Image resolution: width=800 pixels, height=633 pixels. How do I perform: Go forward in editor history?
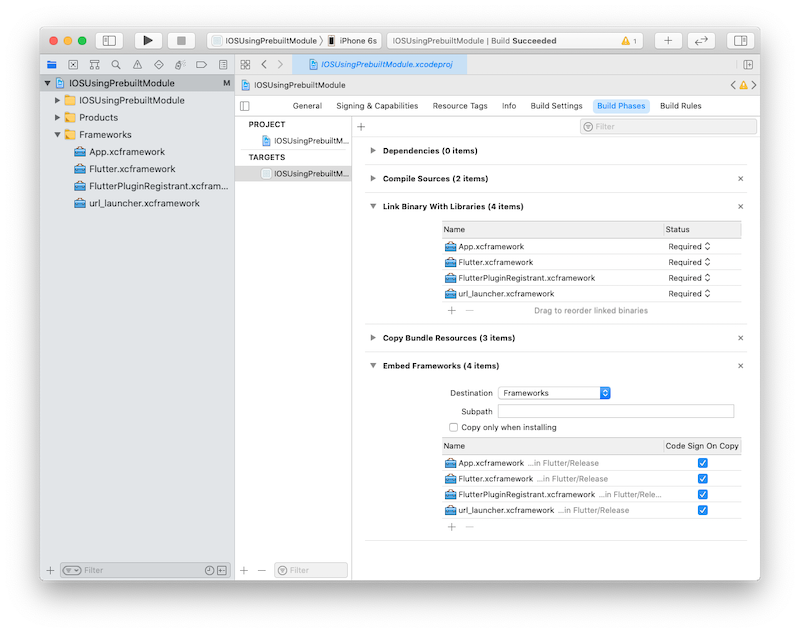[x=280, y=64]
